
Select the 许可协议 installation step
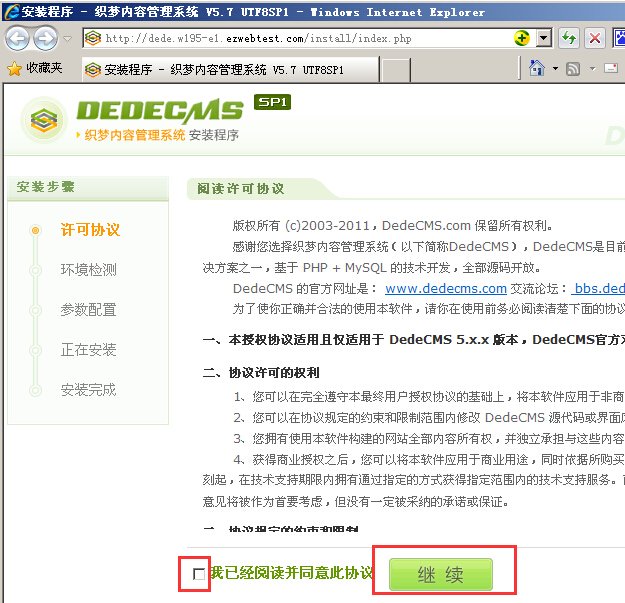(90, 230)
